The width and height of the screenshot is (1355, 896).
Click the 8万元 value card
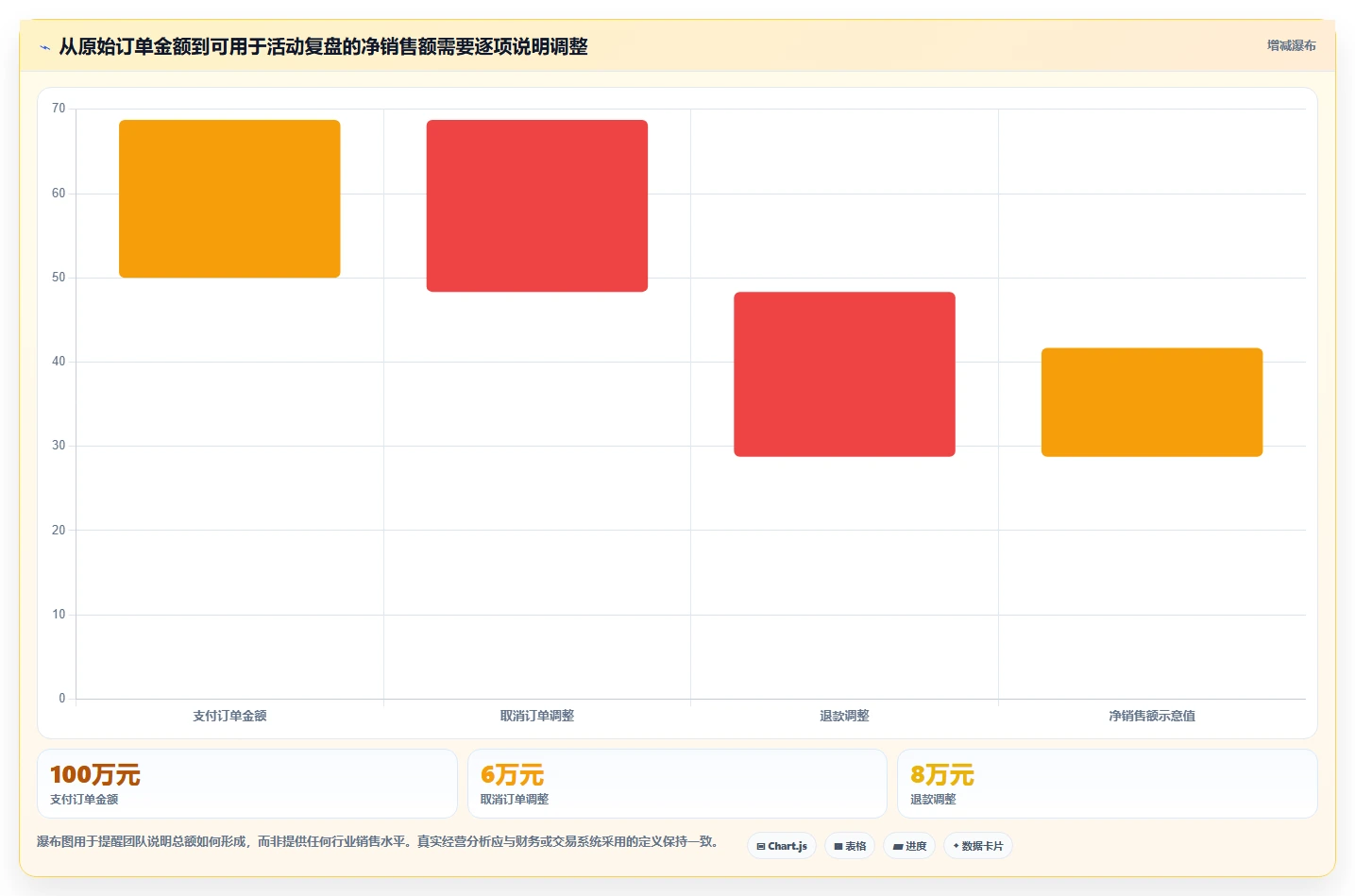point(1107,784)
